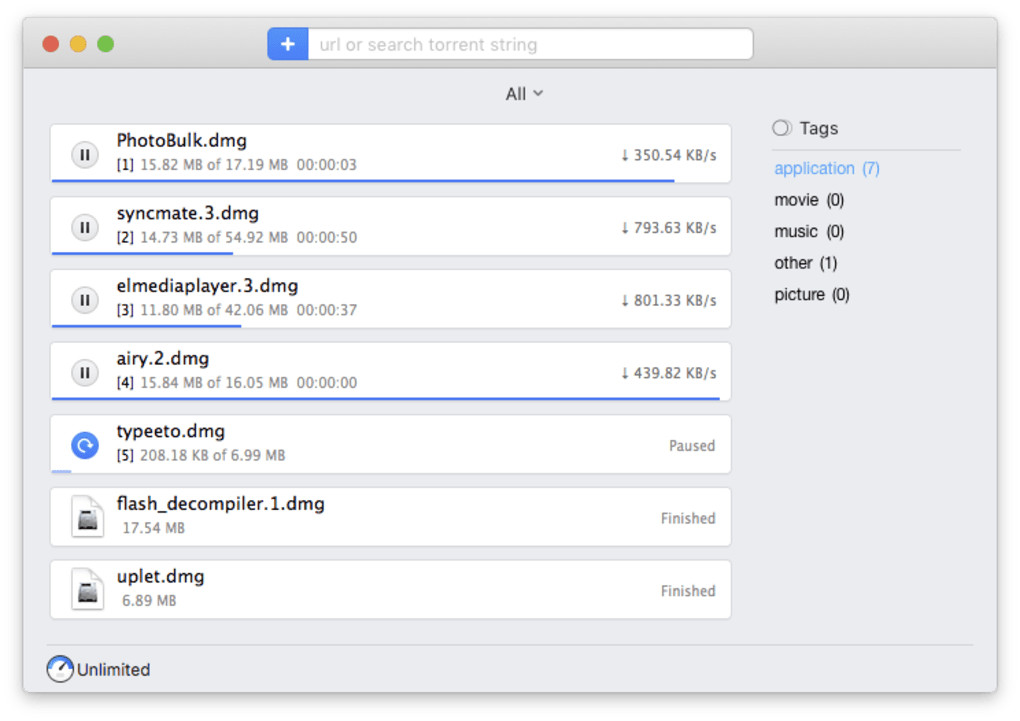1020x721 pixels.
Task: Filter by the application tag
Action: (827, 169)
